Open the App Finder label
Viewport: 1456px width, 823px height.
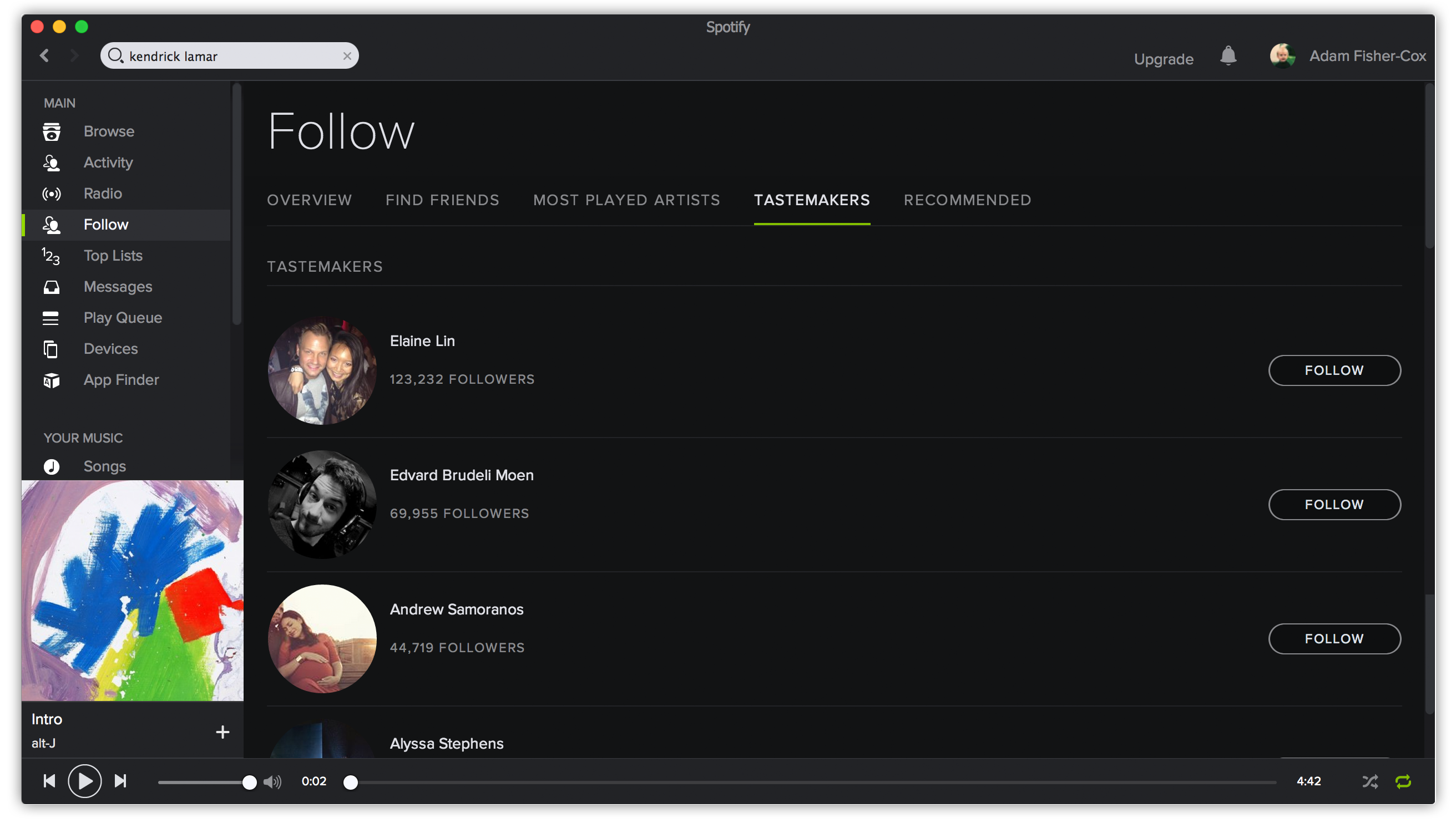pyautogui.click(x=122, y=380)
